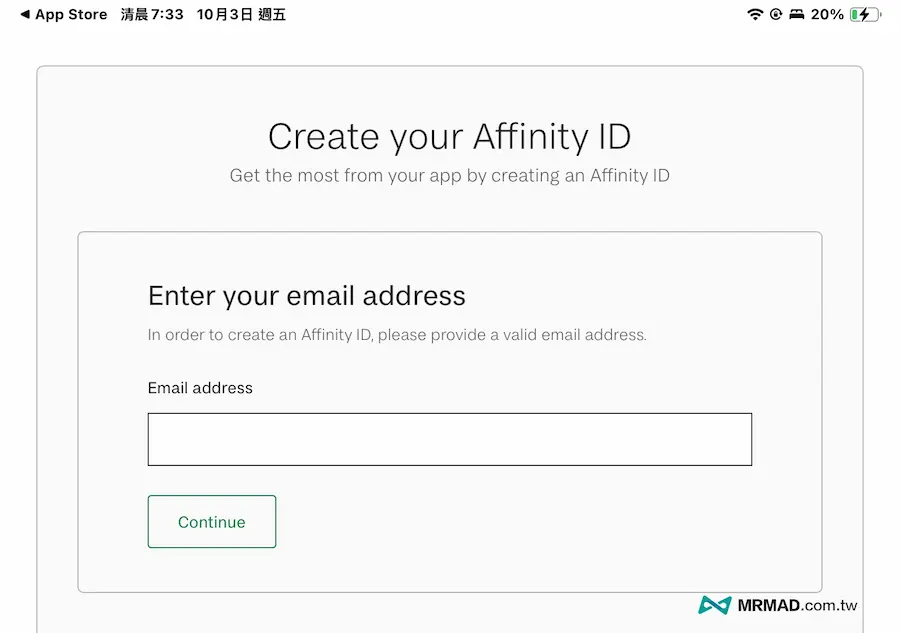Tap the rotation lock icon in status bar

point(776,14)
